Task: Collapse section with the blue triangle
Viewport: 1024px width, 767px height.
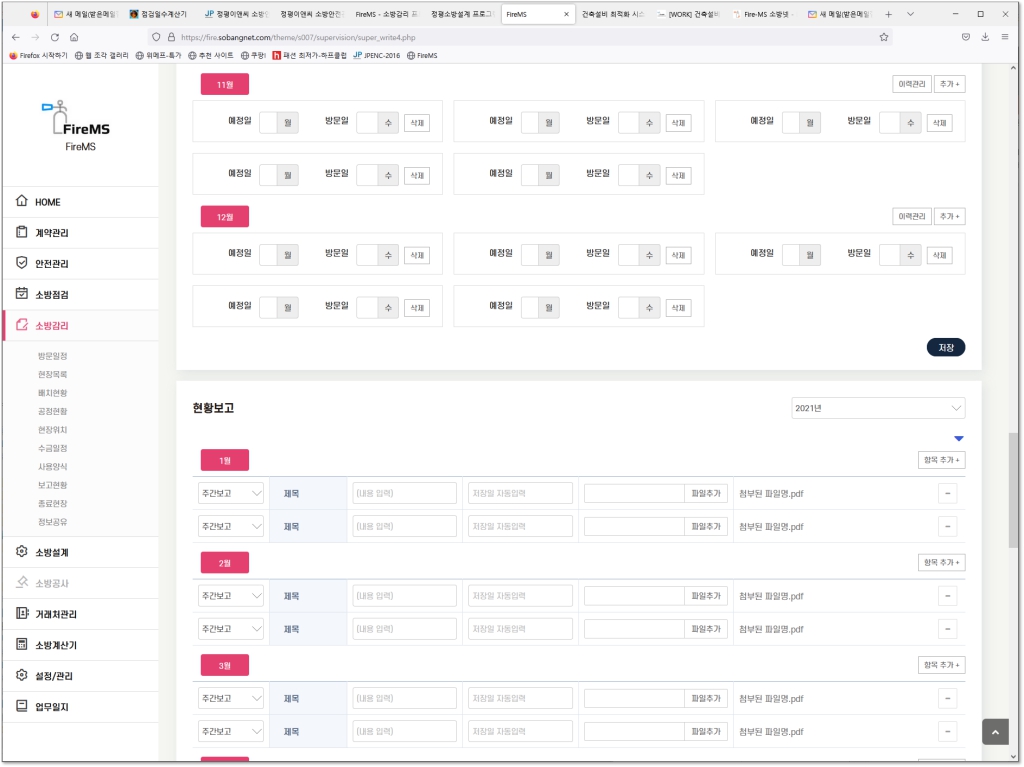Action: click(958, 439)
